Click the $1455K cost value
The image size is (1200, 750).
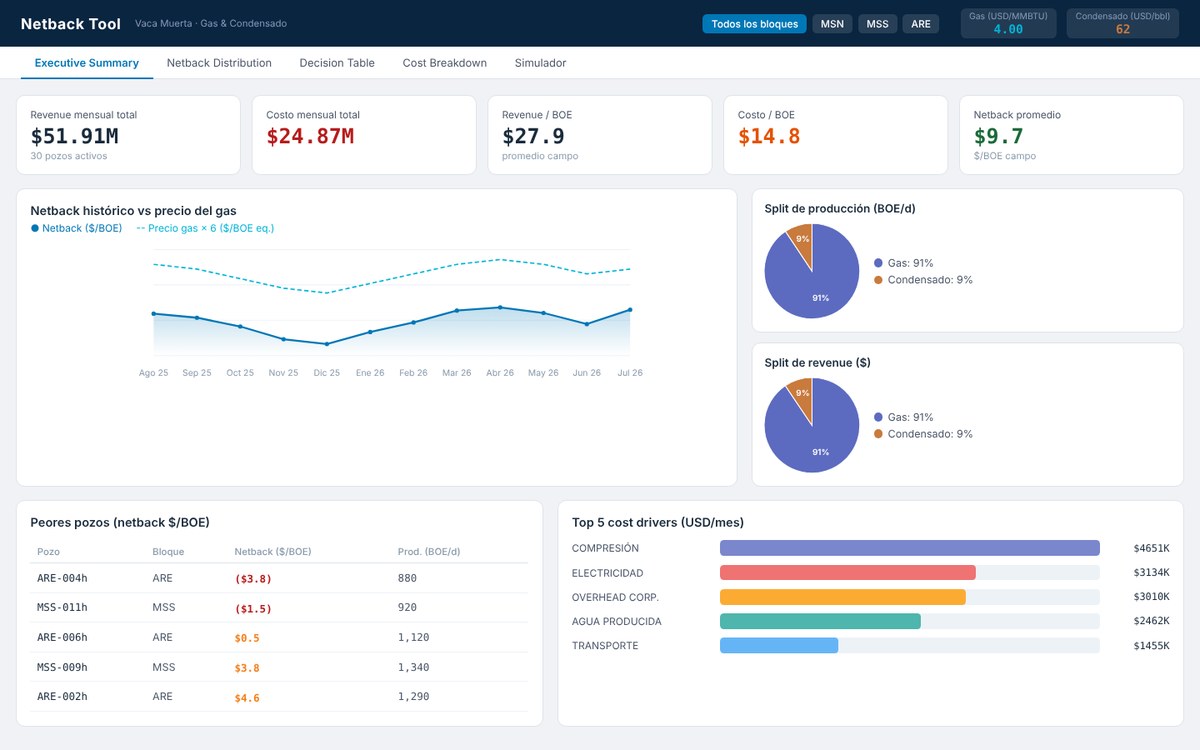(1151, 646)
